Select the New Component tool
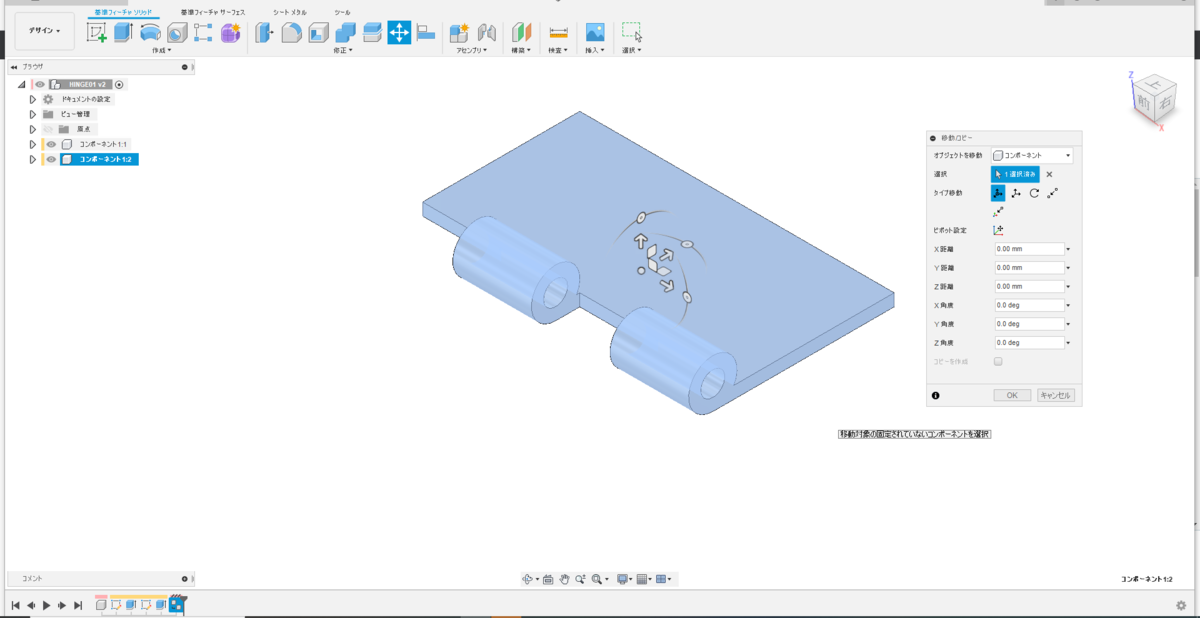Viewport: 1200px width, 618px height. [x=460, y=33]
